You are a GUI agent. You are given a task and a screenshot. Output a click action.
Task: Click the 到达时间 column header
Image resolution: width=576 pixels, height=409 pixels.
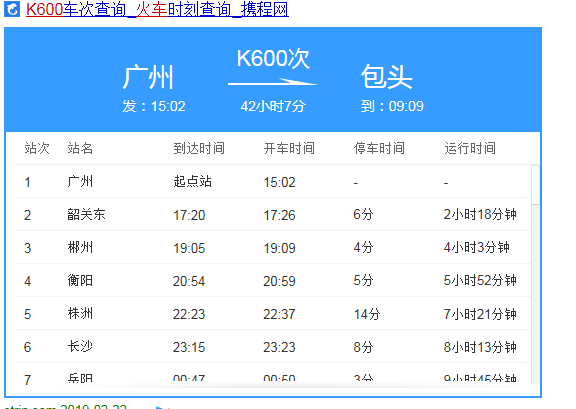pyautogui.click(x=199, y=148)
